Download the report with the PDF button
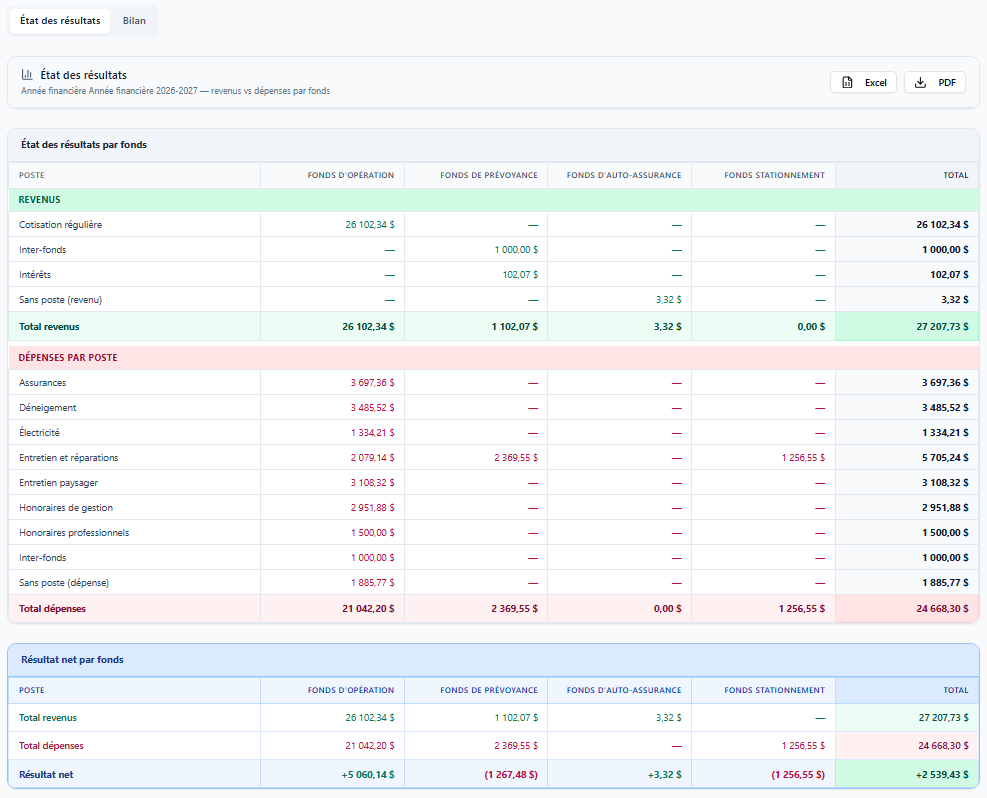The height and width of the screenshot is (798, 987). (935, 82)
